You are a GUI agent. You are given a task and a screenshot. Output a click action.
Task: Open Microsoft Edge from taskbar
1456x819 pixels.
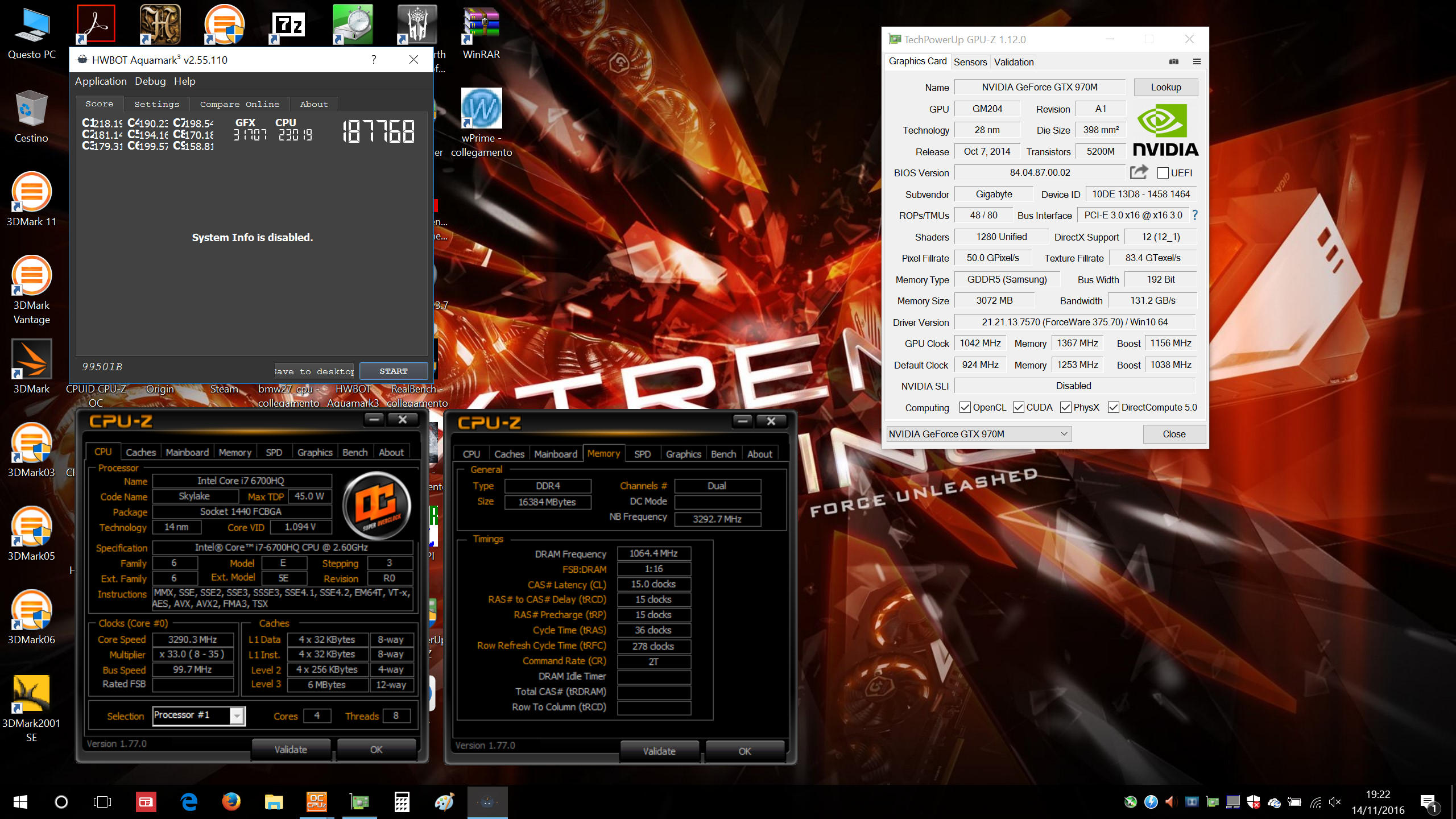[189, 802]
